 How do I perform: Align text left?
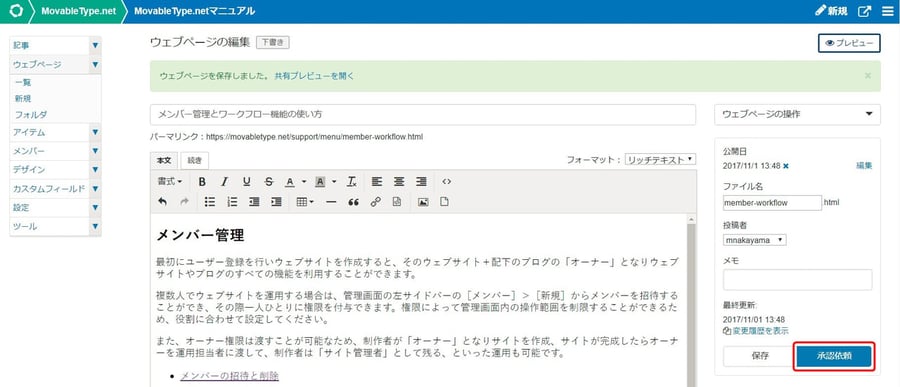click(x=377, y=181)
